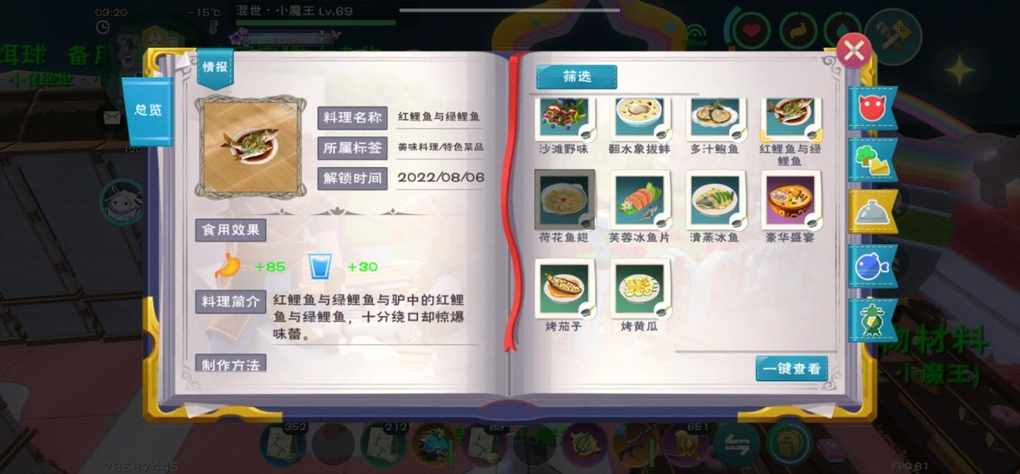
Task: Select the 烤茄子 dish thumbnail
Action: (564, 289)
